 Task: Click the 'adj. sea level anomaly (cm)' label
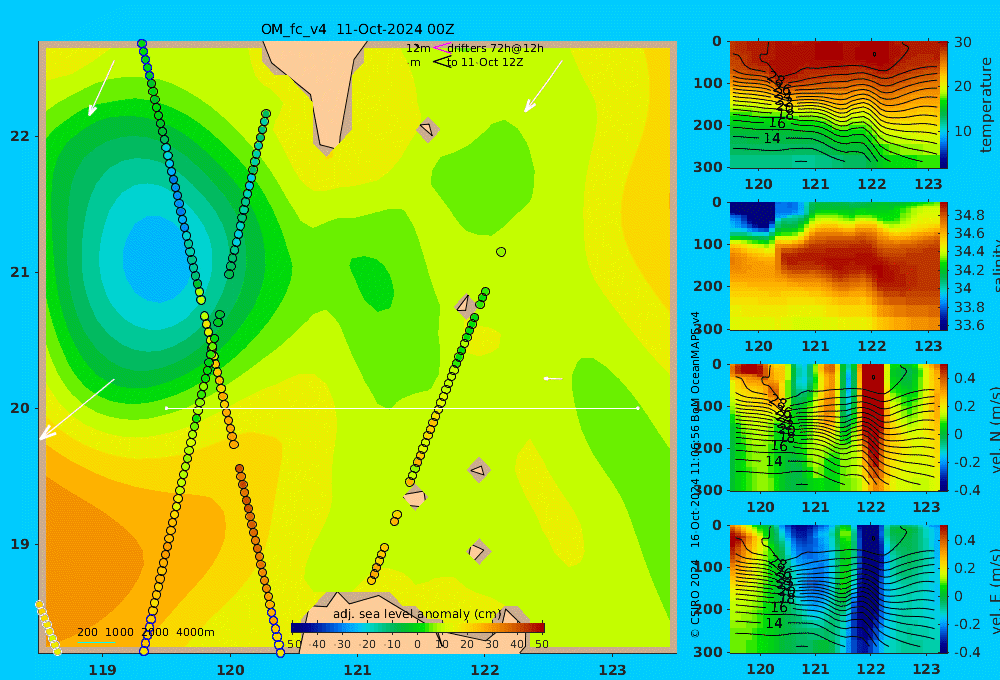click(418, 614)
